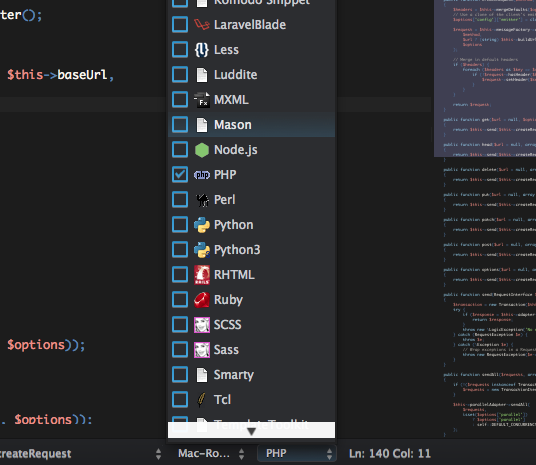Tick the RHTML checkbox
The height and width of the screenshot is (465, 536).
click(180, 275)
